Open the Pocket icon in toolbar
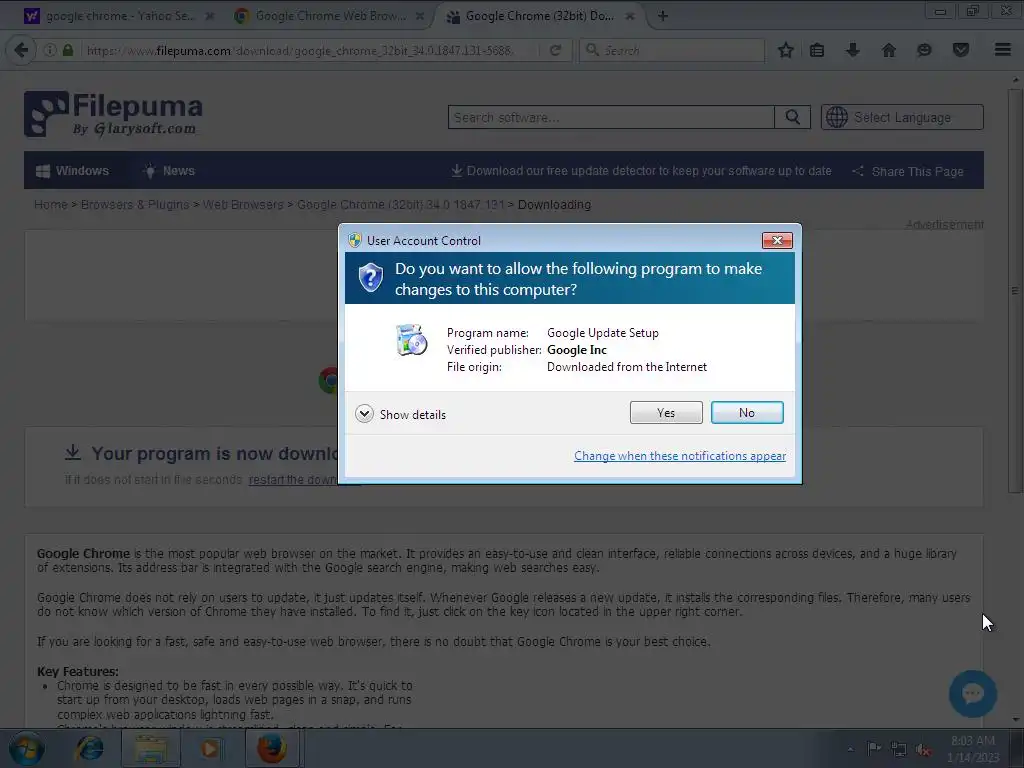 pyautogui.click(x=960, y=50)
